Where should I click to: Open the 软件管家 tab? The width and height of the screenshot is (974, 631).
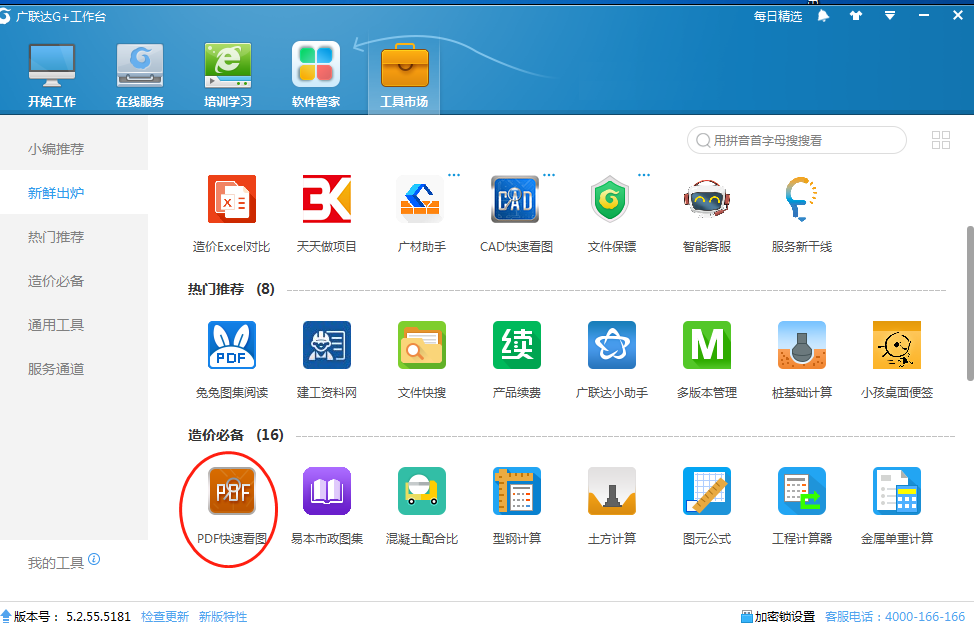316,76
